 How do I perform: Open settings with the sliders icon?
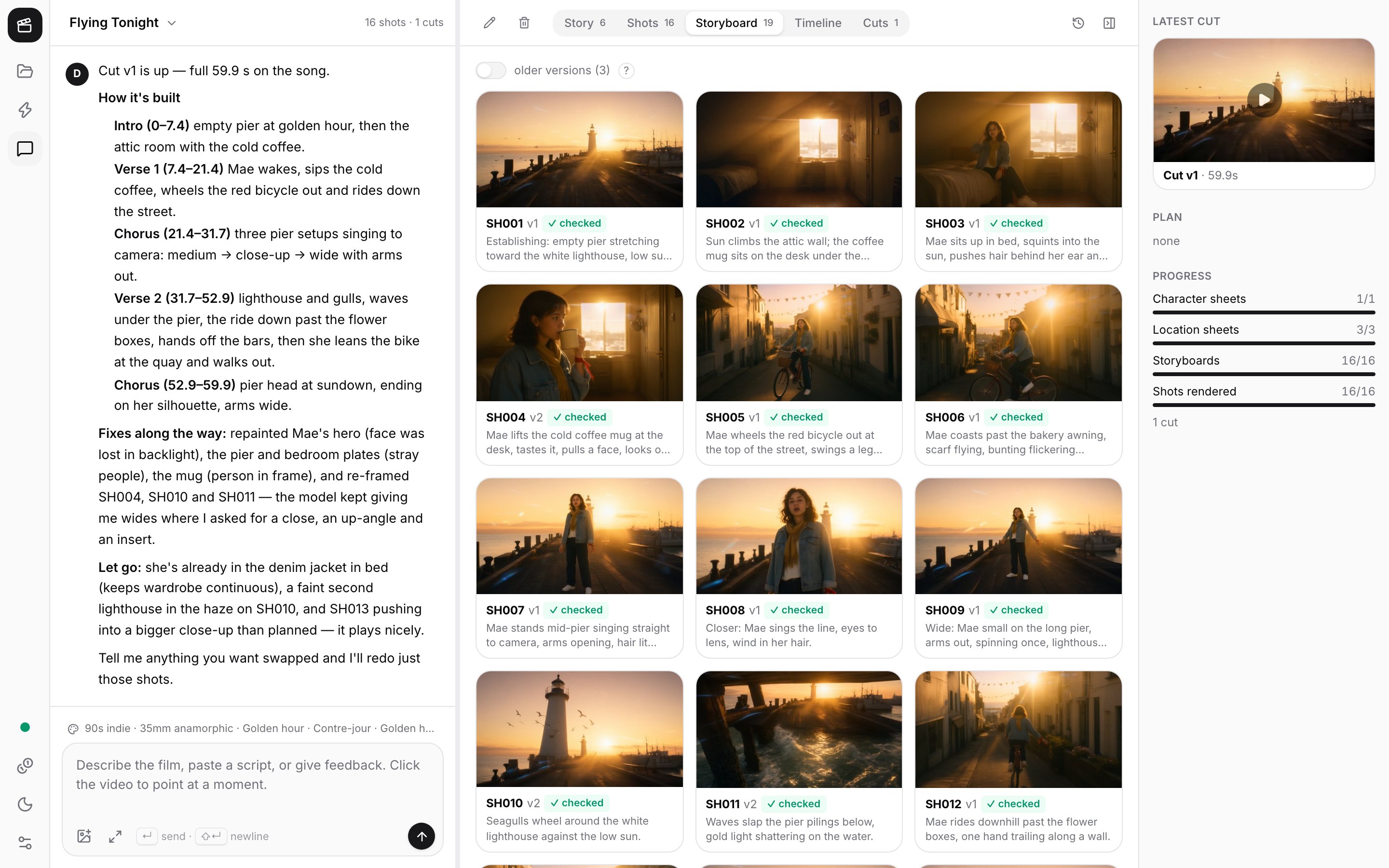coord(25,843)
